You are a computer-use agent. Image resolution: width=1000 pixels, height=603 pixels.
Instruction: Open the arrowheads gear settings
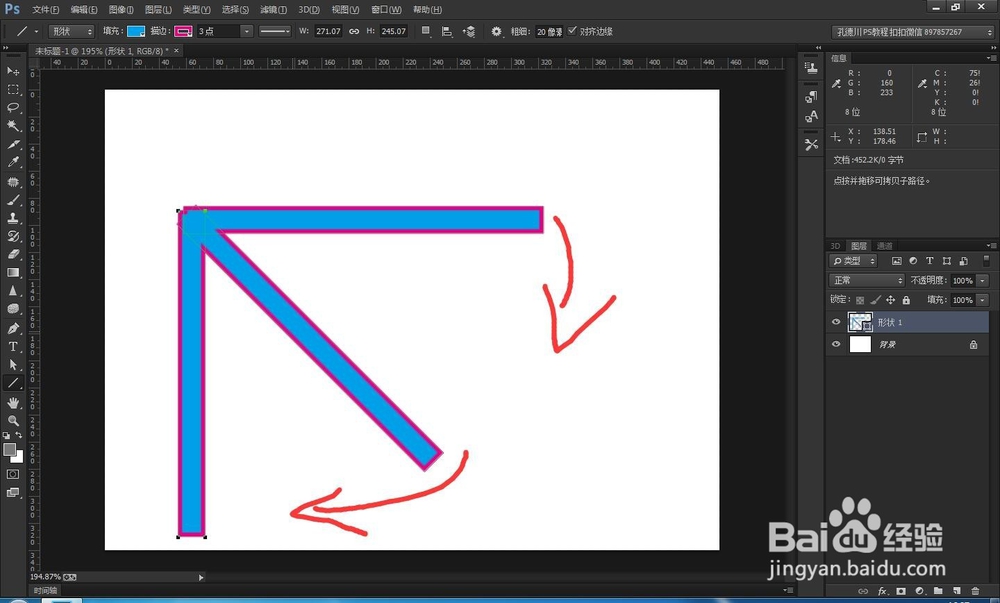(x=496, y=31)
